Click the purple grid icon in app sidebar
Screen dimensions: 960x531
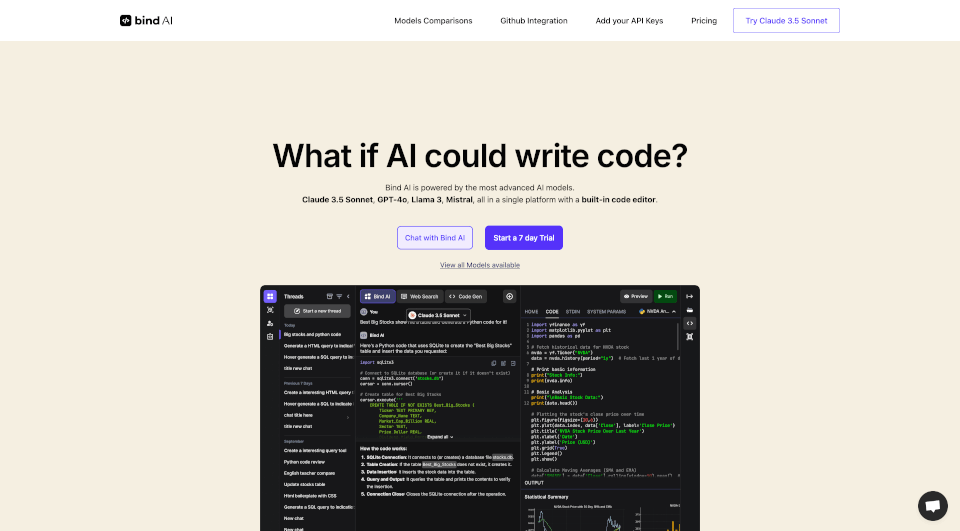(x=270, y=297)
